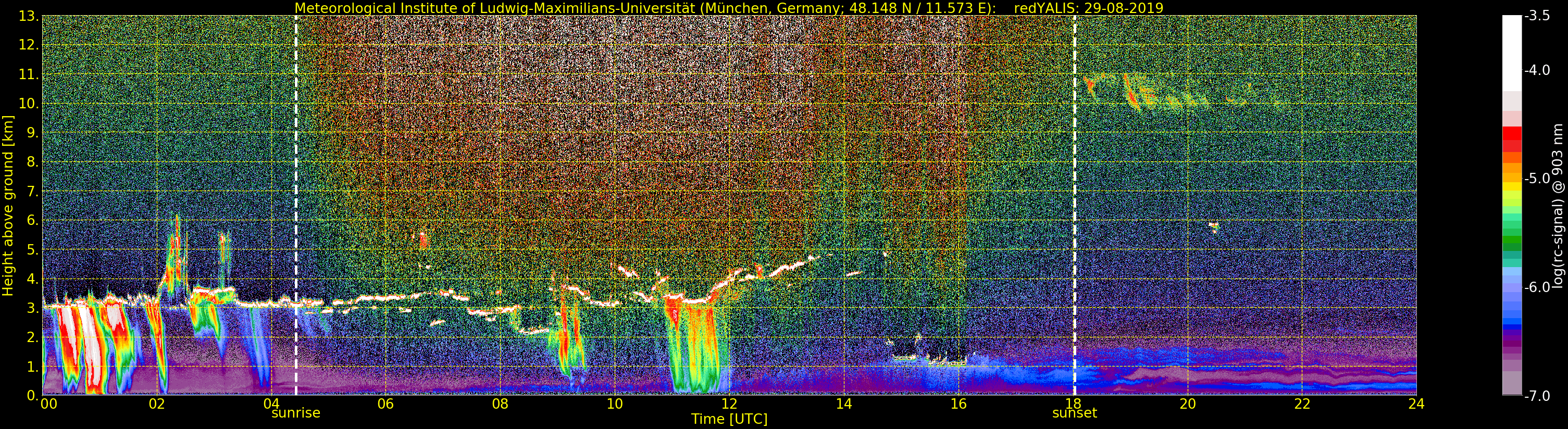
Task: Click the time tick label '18'
Action: (x=1073, y=403)
